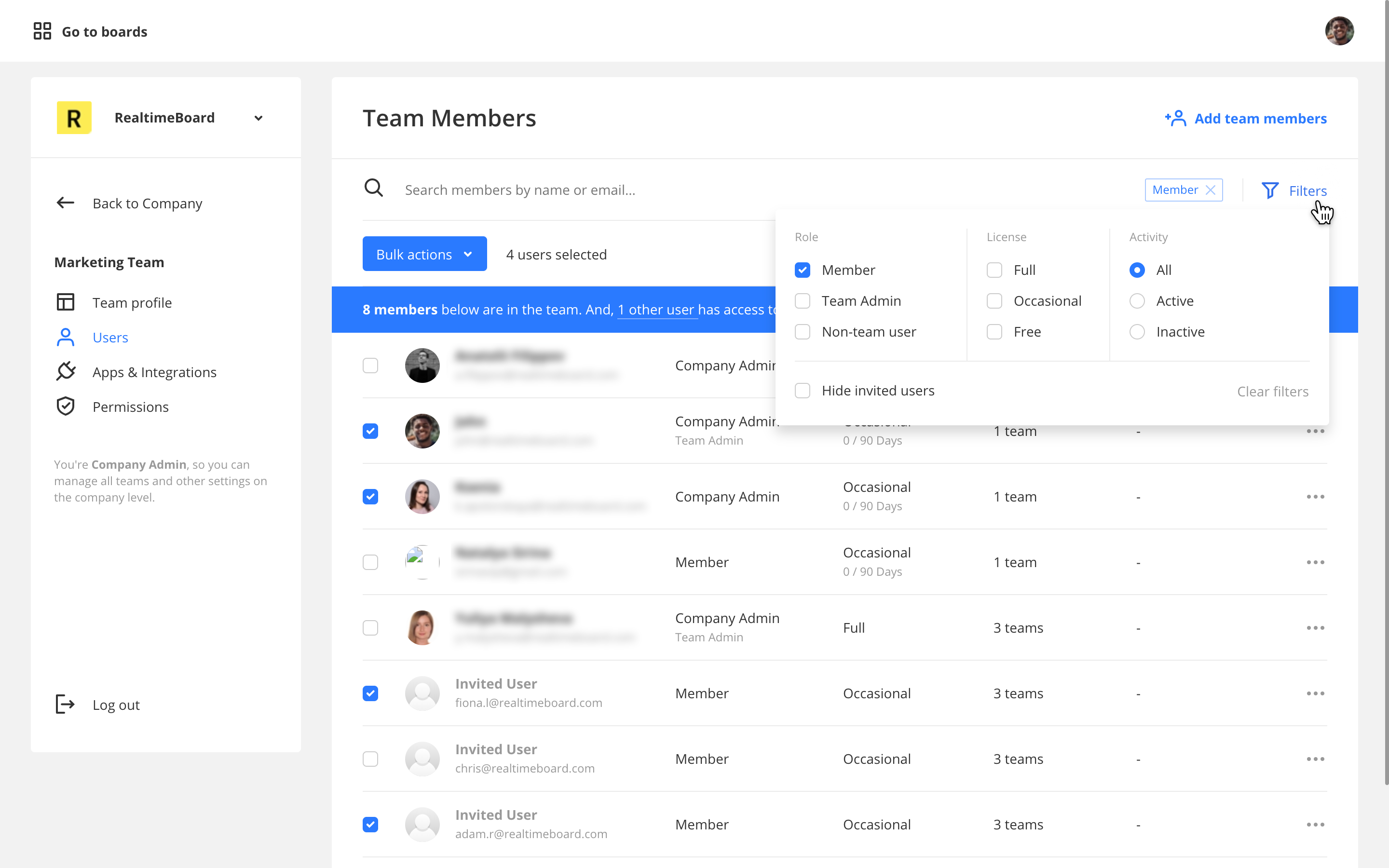The height and width of the screenshot is (868, 1389).
Task: Remove the Member filter tag
Action: coord(1211,190)
